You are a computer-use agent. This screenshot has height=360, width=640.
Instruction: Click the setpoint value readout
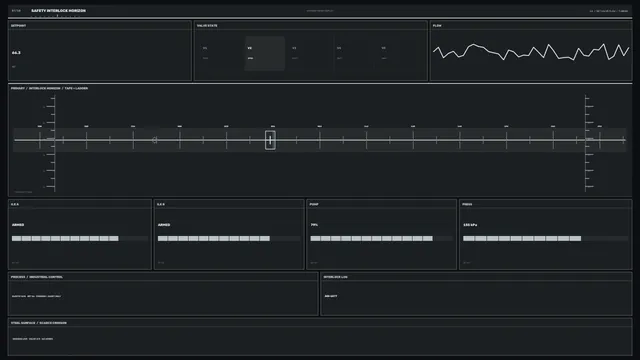point(16,53)
